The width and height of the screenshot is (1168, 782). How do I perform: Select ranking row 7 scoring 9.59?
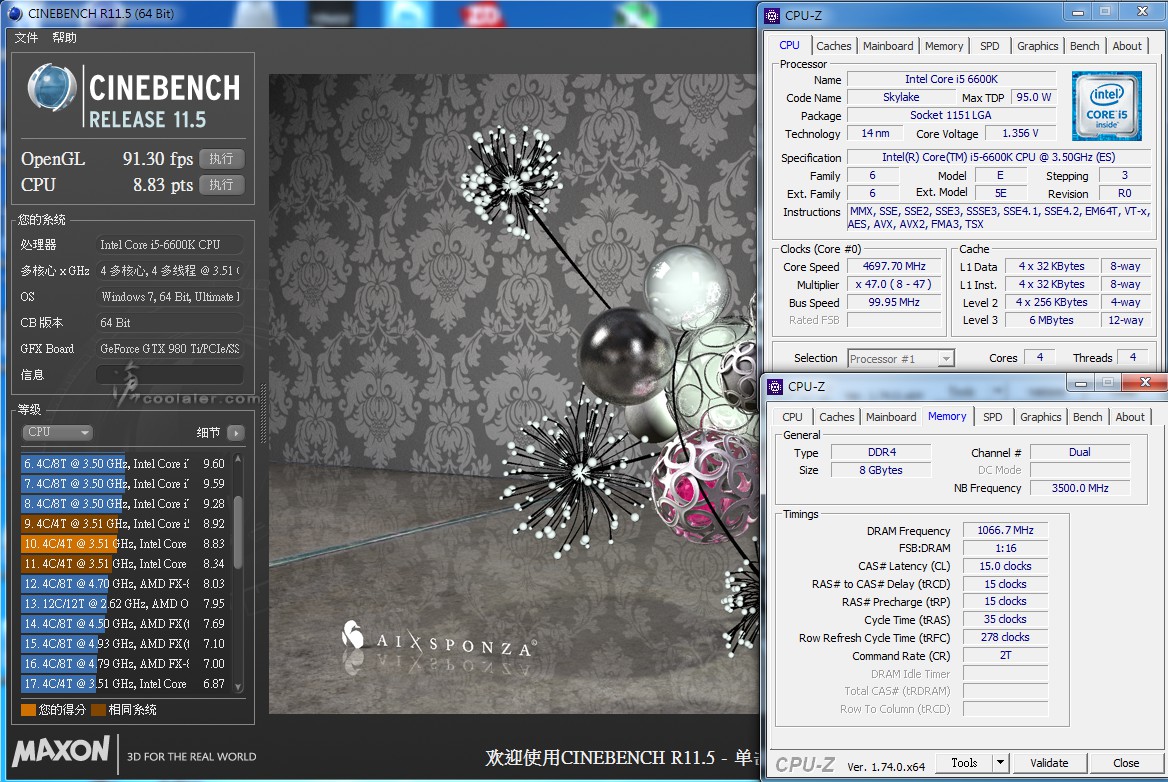124,483
